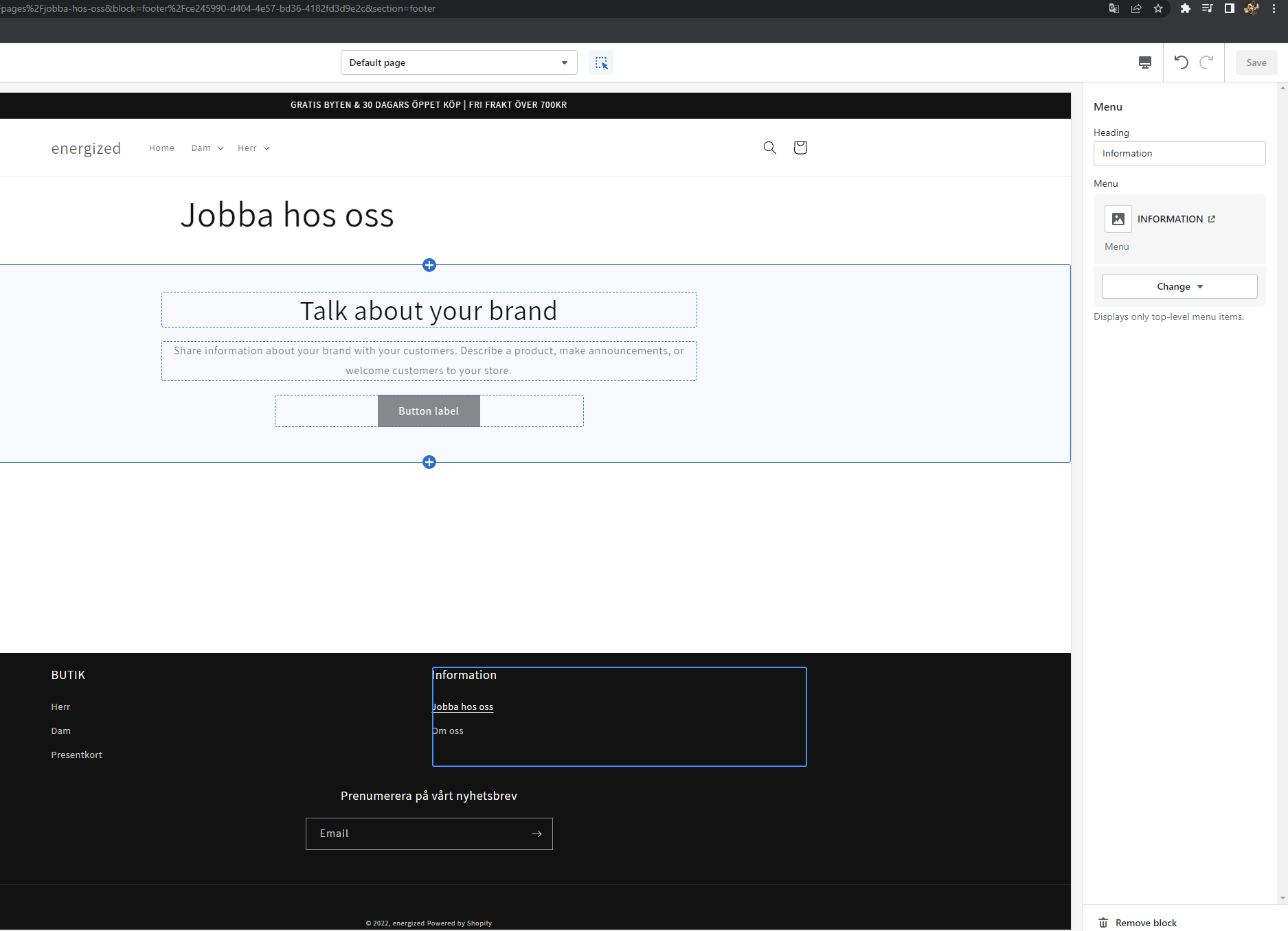The height and width of the screenshot is (931, 1288).
Task: Add section below with the lower plus icon
Action: (x=429, y=462)
